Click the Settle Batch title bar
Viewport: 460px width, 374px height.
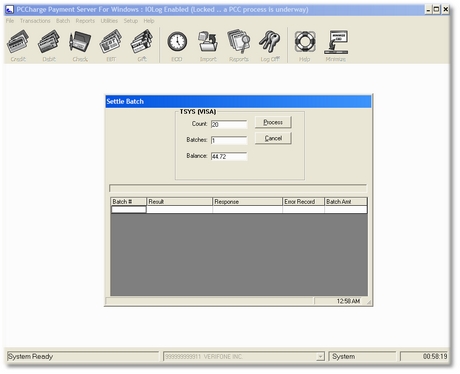[x=238, y=101]
